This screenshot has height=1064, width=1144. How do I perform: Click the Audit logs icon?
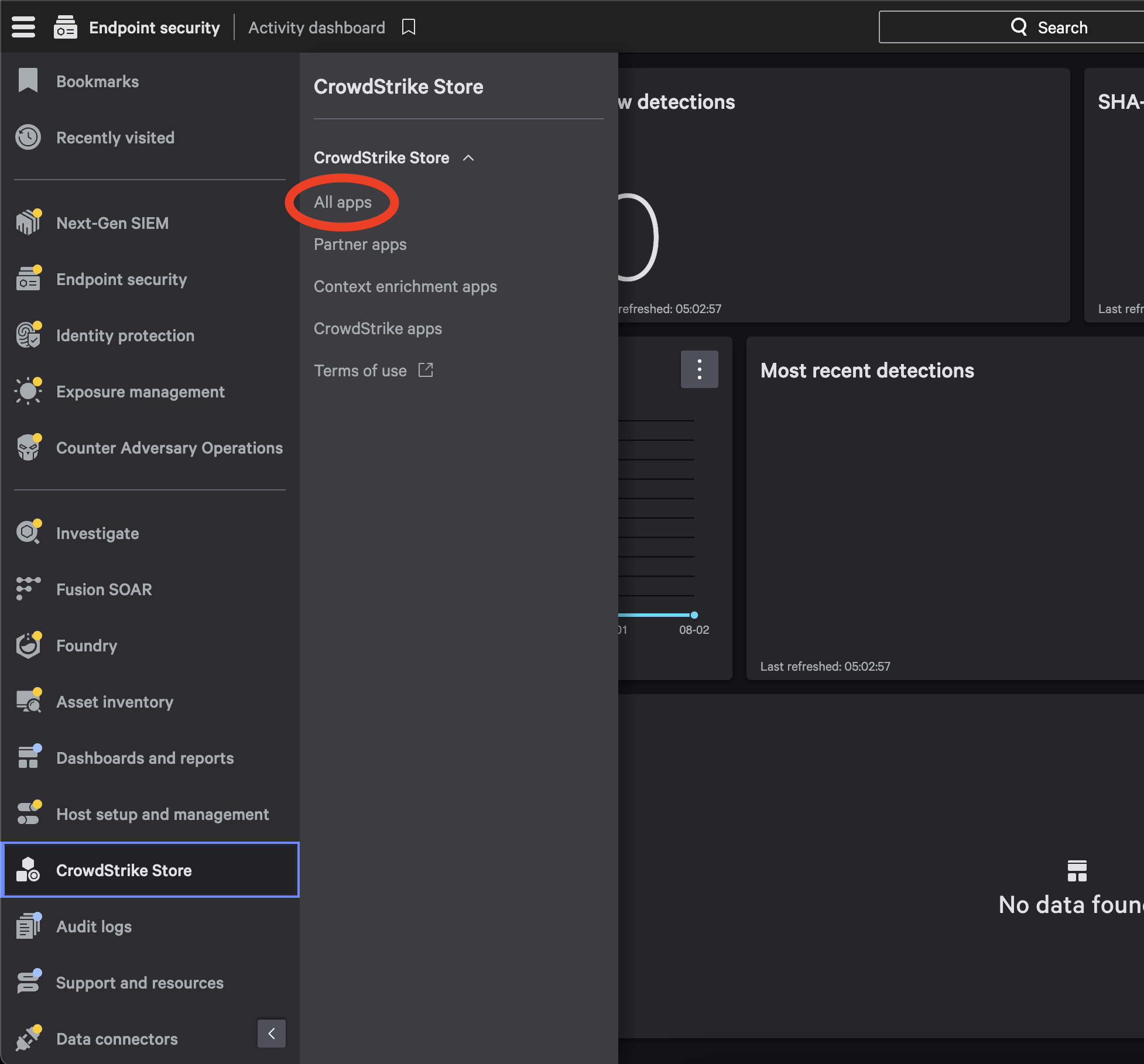(28, 926)
